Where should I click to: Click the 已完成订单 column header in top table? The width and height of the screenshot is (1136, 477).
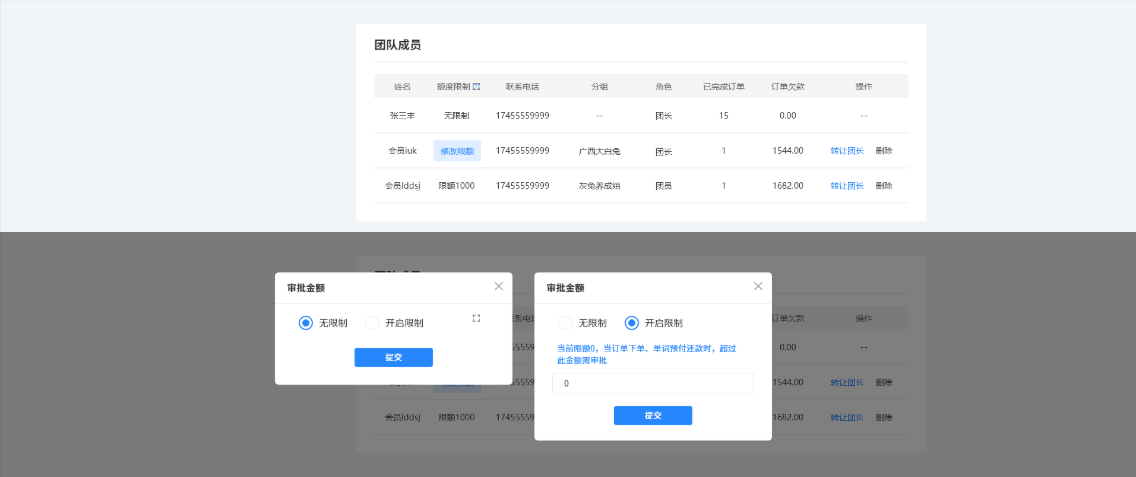pyautogui.click(x=723, y=87)
